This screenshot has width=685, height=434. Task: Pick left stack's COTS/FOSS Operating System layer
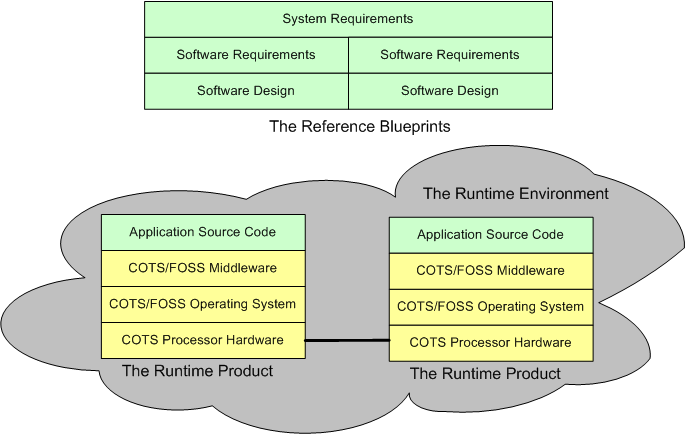[x=202, y=304]
